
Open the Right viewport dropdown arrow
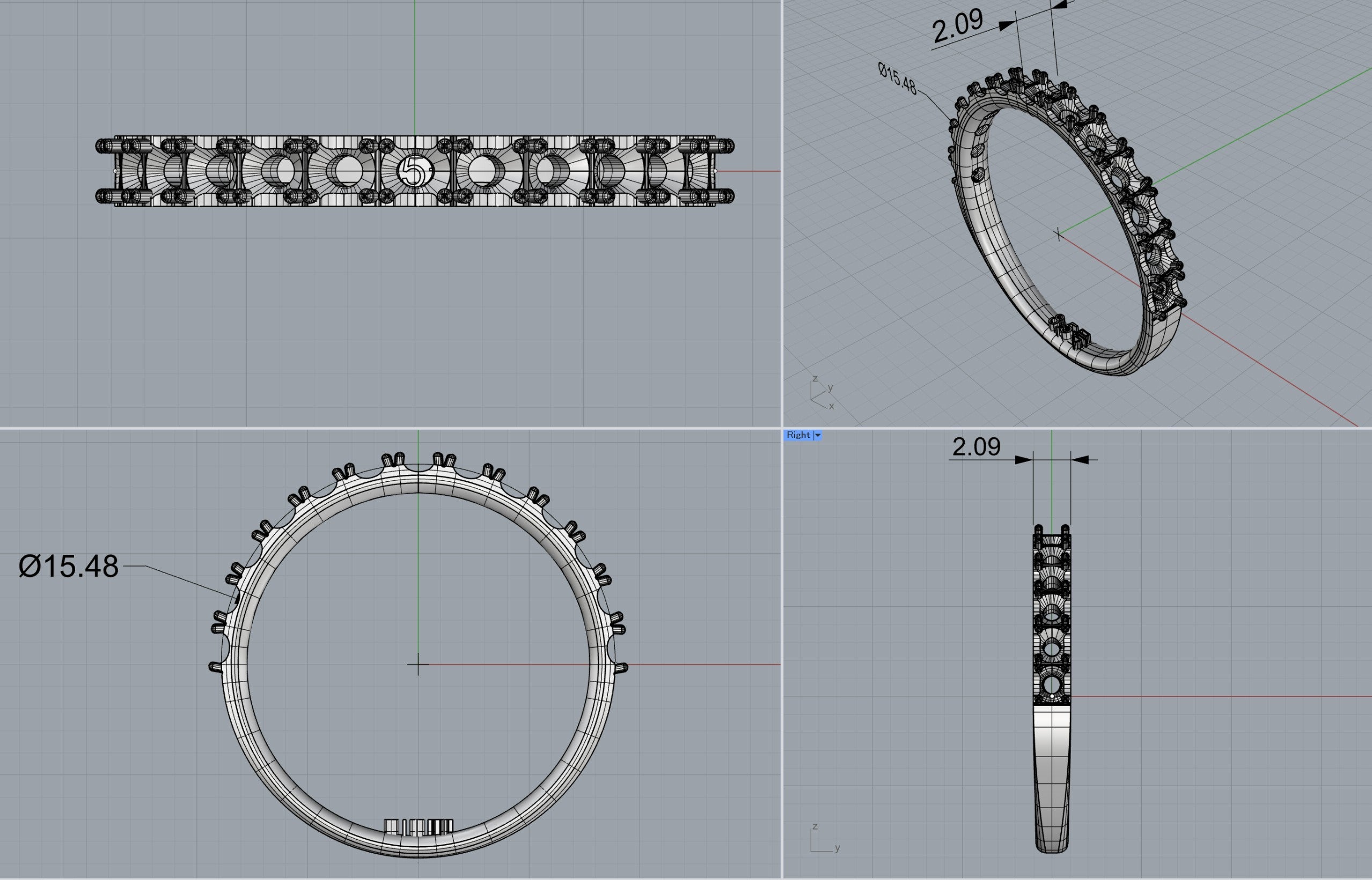pos(818,435)
